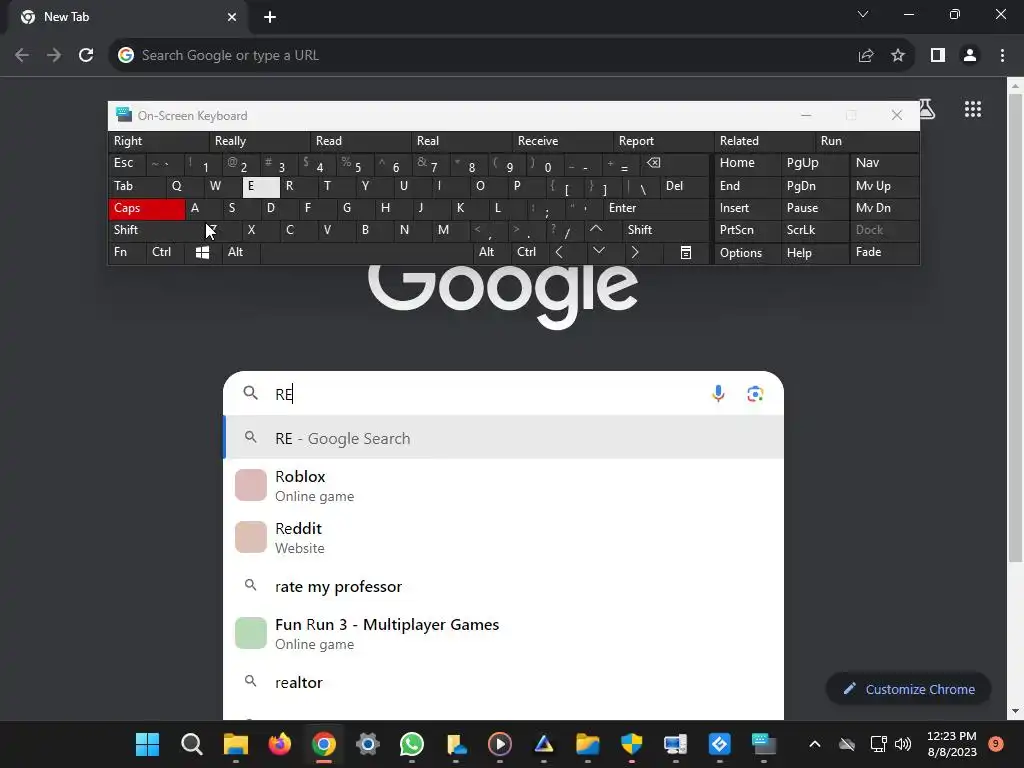This screenshot has width=1024, height=768.
Task: Click the spacebar on On-Screen Keyboard
Action: (366, 252)
